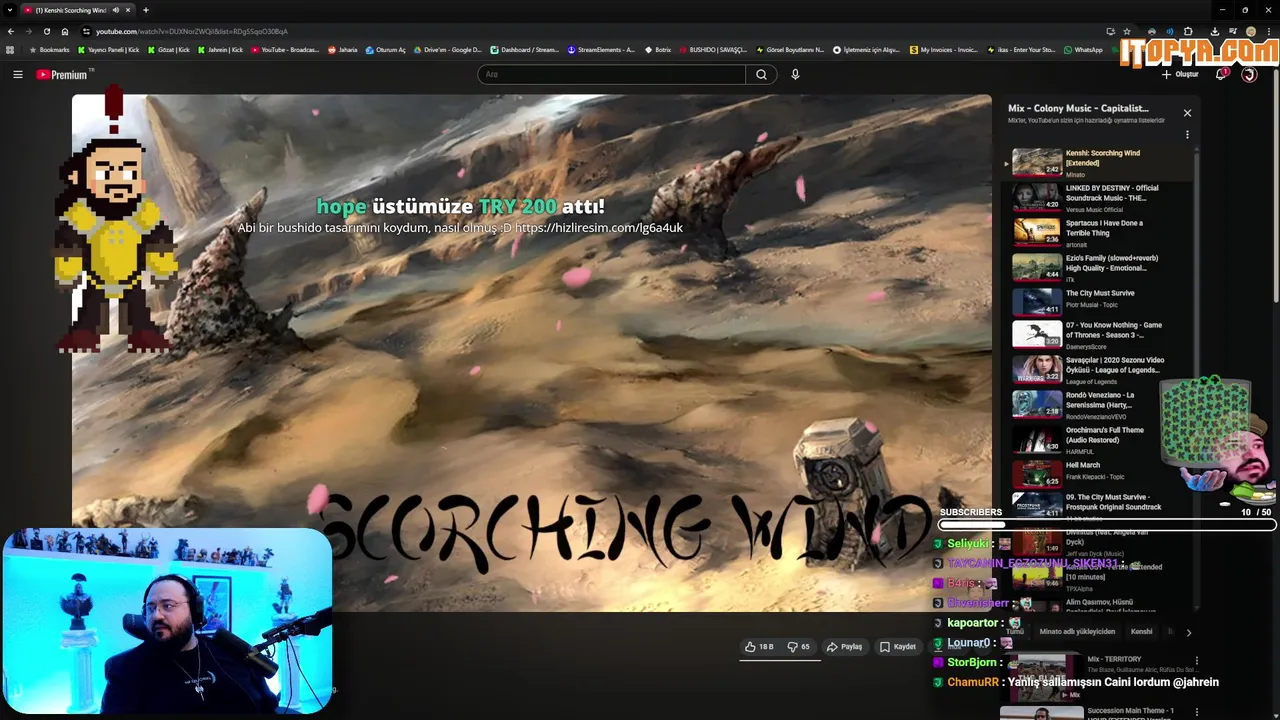The height and width of the screenshot is (720, 1280).
Task: Go back in browser history
Action: (x=11, y=31)
